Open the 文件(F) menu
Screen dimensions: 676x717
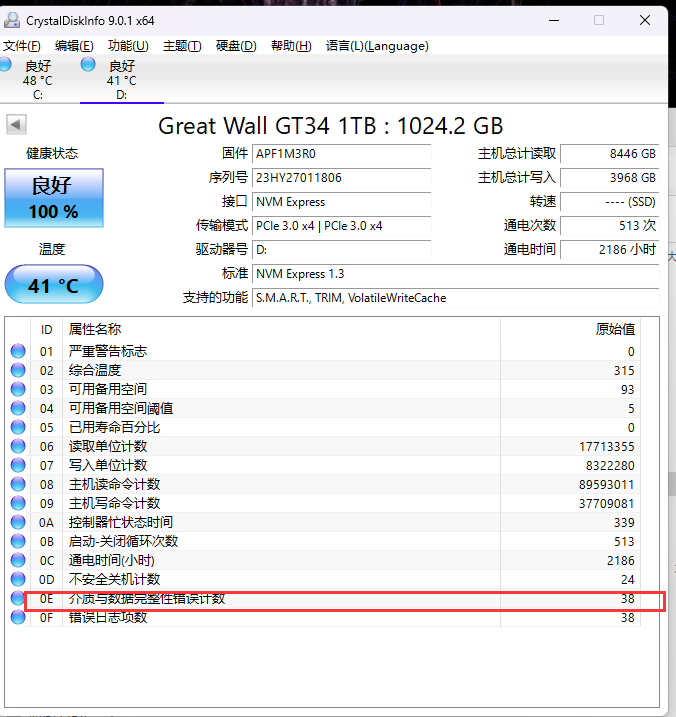tap(21, 46)
